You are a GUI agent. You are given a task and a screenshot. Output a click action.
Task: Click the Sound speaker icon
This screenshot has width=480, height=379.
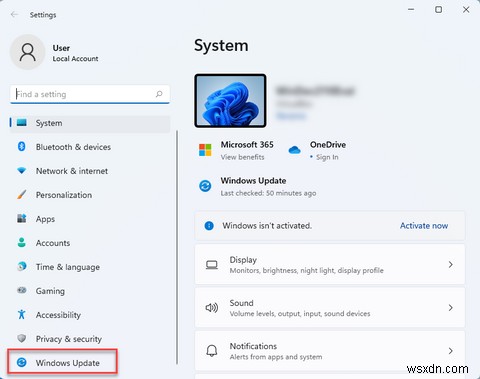(x=212, y=308)
